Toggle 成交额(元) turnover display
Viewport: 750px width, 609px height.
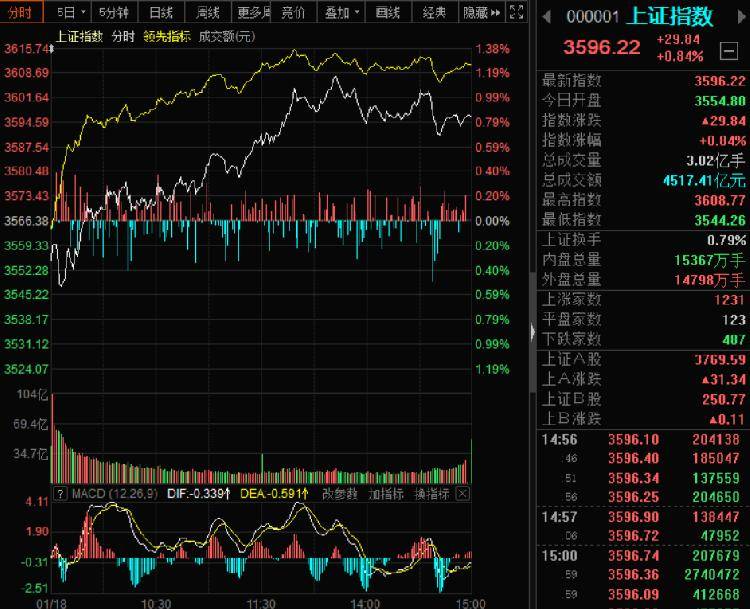(x=227, y=36)
